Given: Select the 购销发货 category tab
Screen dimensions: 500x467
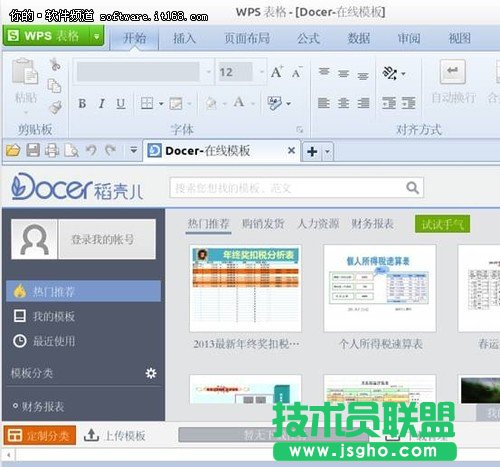Looking at the screenshot, I should click(263, 224).
